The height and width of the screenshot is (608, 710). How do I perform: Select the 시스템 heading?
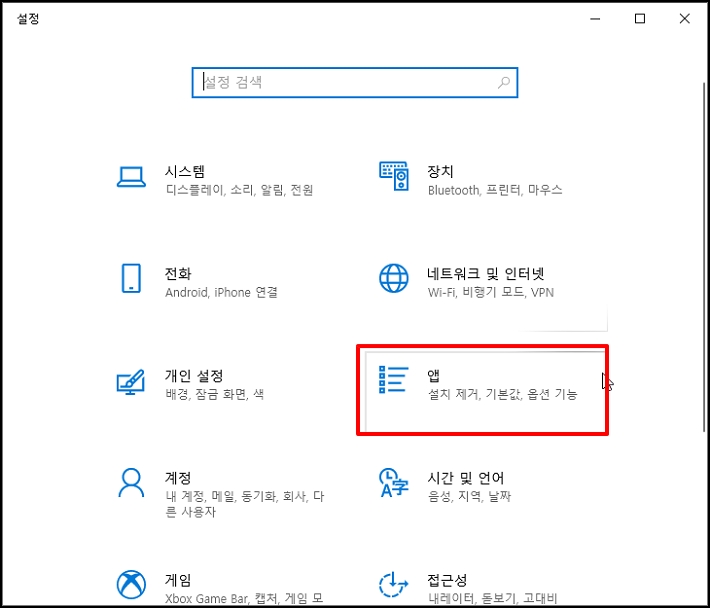click(185, 172)
